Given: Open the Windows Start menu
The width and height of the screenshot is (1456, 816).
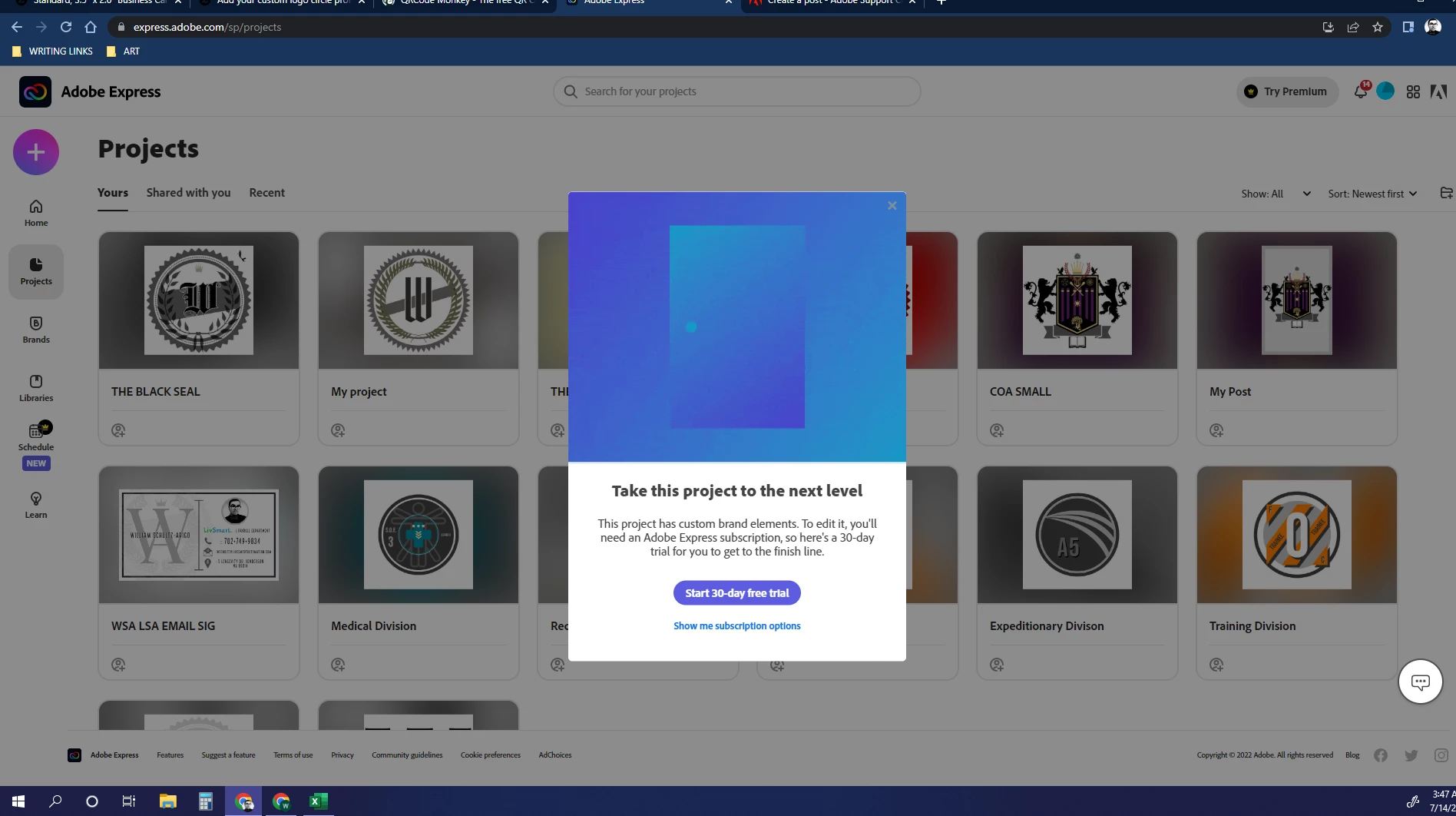Looking at the screenshot, I should click(18, 801).
